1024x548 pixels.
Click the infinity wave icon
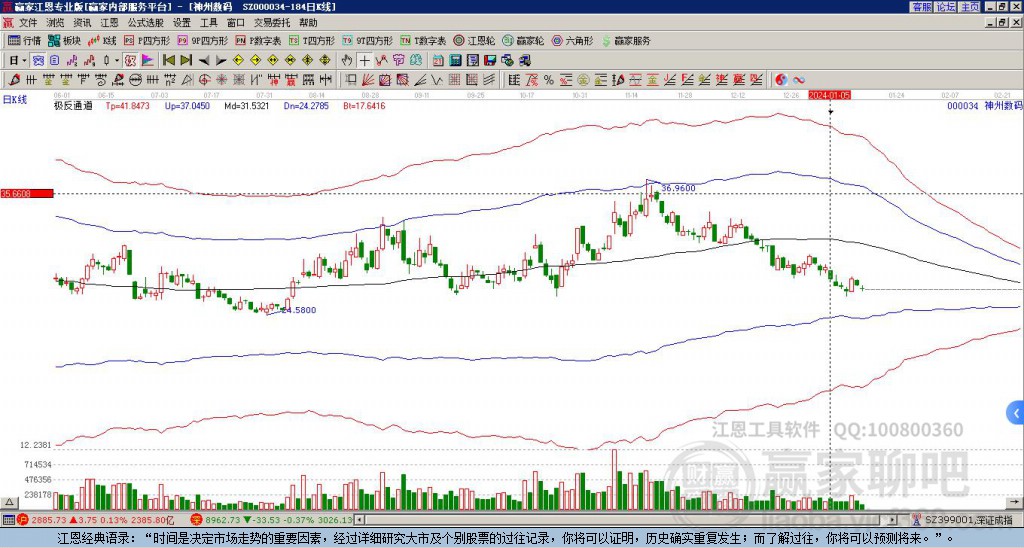point(799,80)
